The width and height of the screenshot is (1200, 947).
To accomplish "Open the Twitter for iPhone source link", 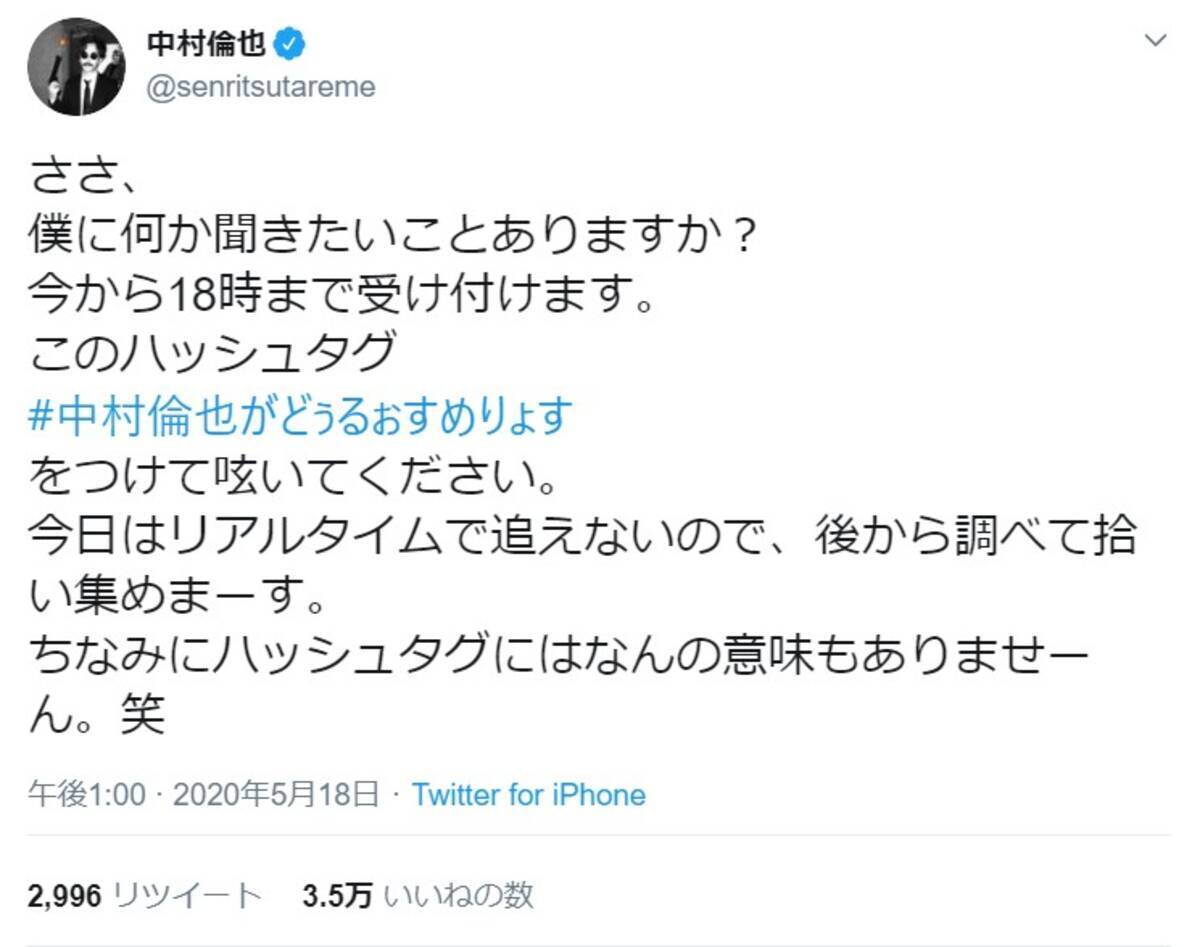I will pos(528,795).
